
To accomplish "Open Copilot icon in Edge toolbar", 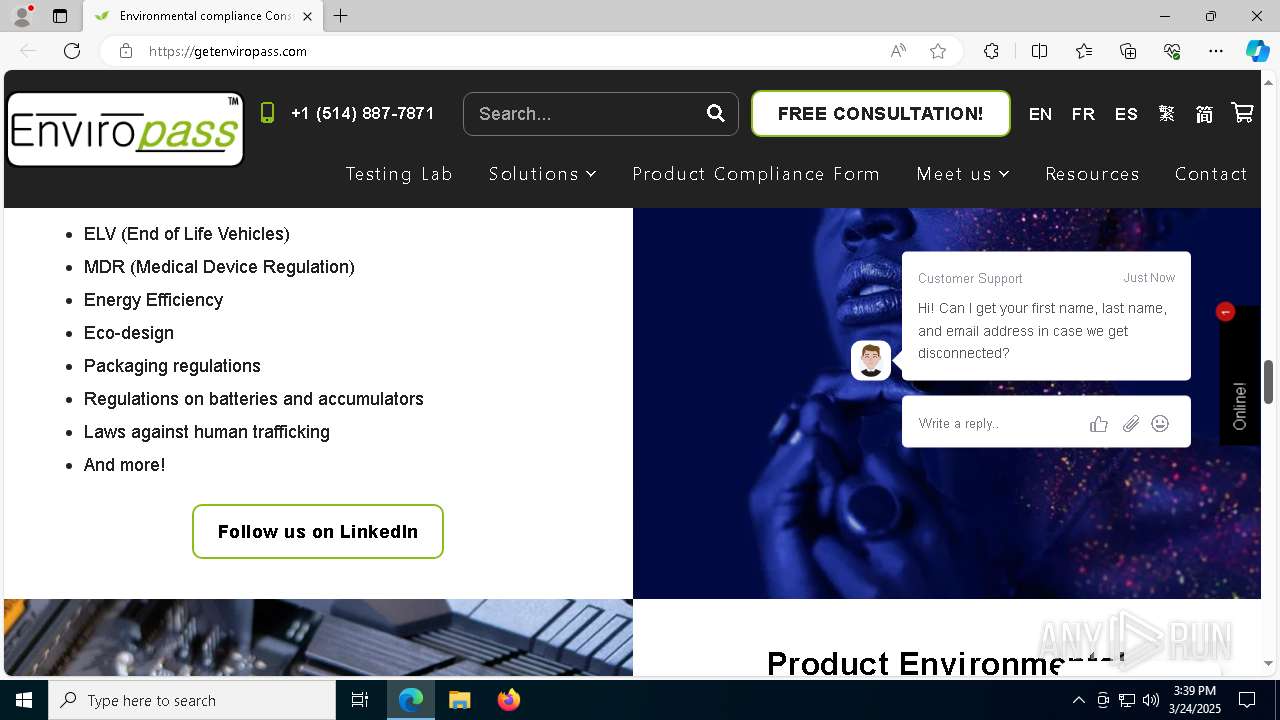I will click(1257, 51).
